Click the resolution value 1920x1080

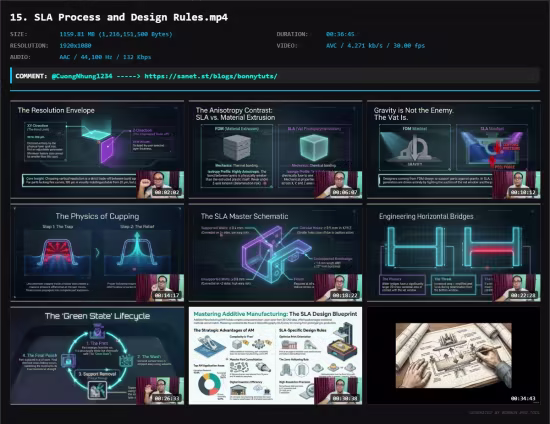pos(75,46)
